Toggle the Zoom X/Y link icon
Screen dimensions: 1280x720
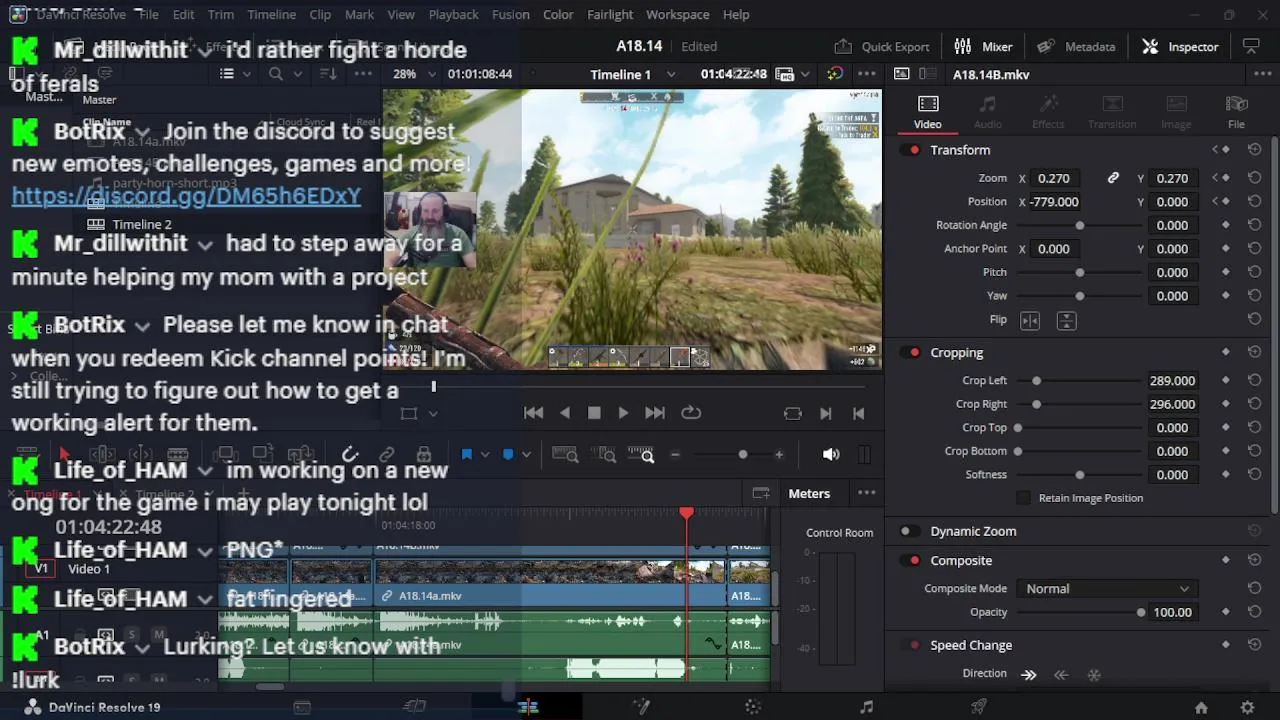1113,178
